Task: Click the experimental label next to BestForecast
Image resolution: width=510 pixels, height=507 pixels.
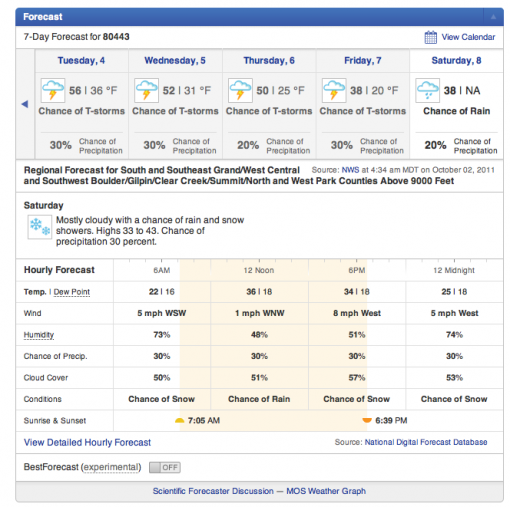Action: coord(111,467)
